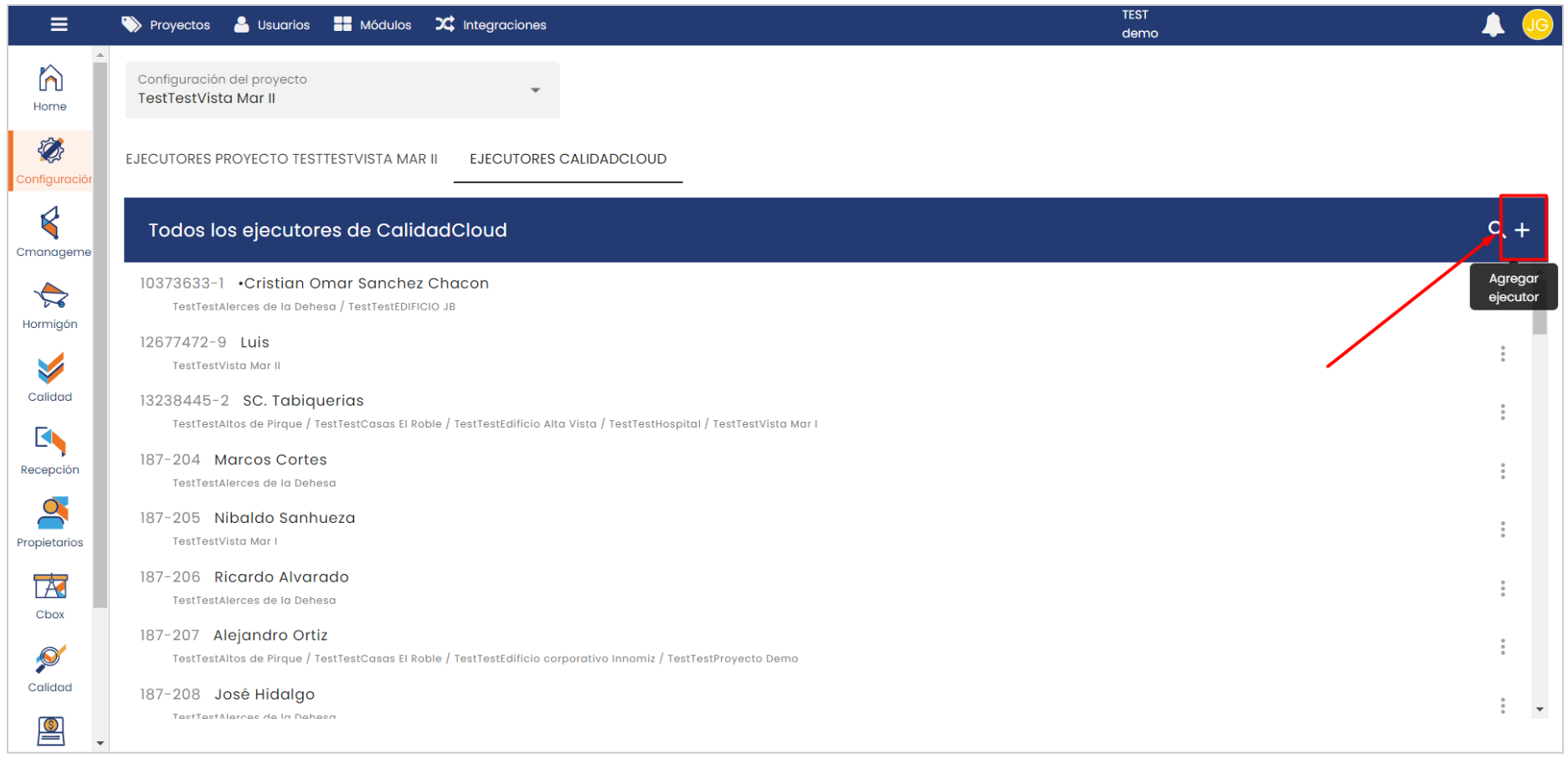Open options menu for Luis

1503,354
